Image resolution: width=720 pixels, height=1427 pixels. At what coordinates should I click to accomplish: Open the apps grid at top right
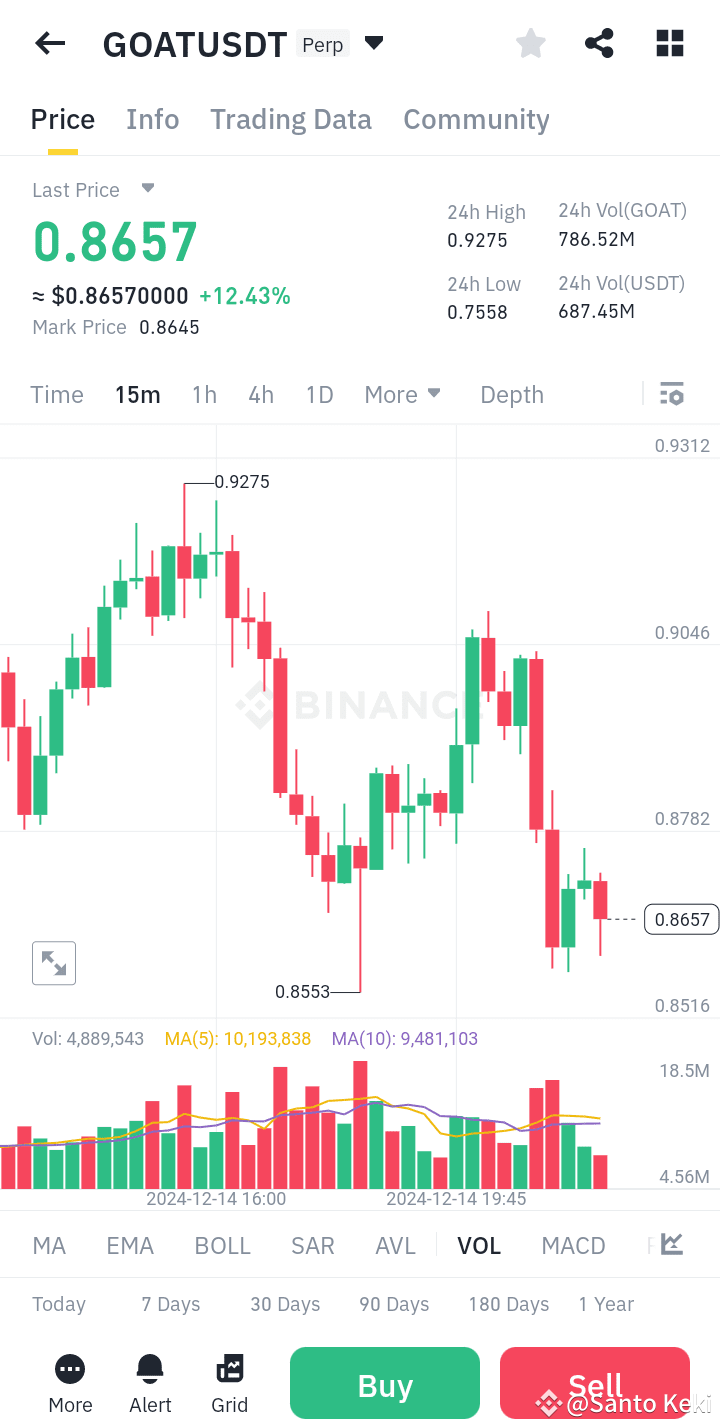(x=669, y=42)
